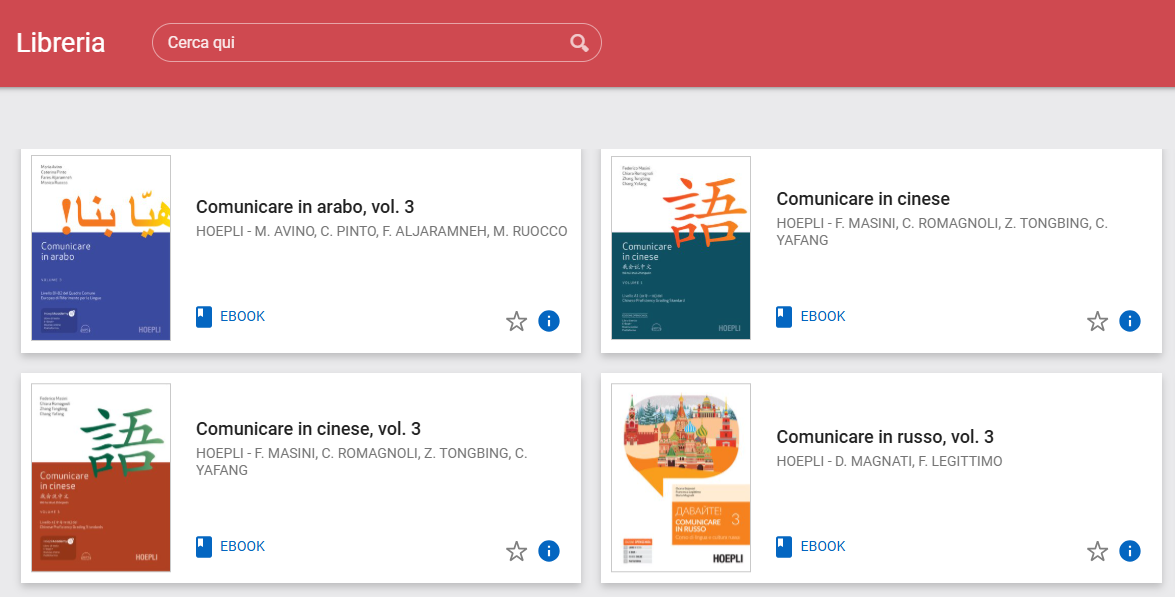Toggle favorite star for Comunicare in arabo, vol. 3

tap(516, 321)
